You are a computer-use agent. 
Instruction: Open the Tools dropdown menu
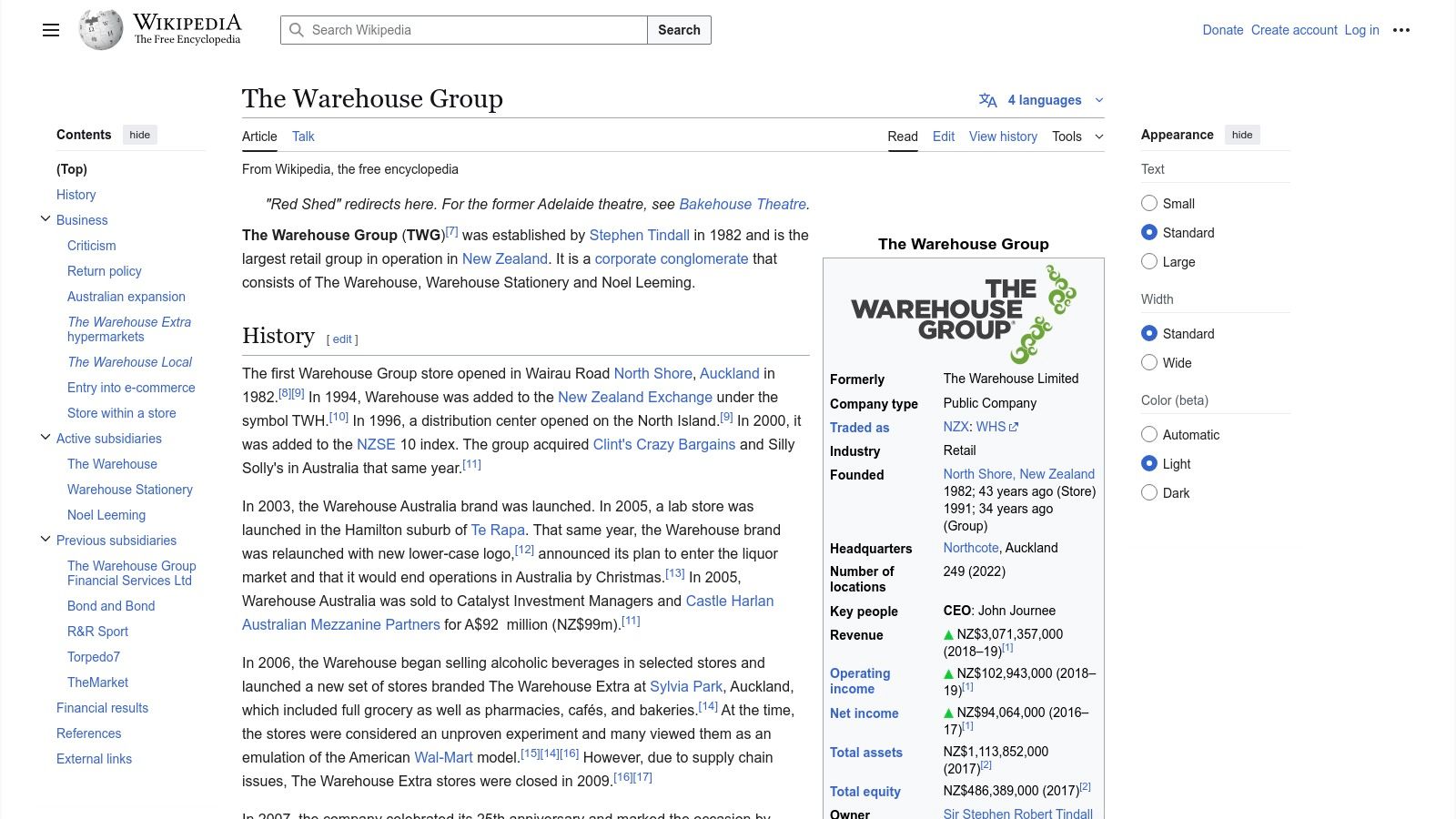click(x=1077, y=136)
